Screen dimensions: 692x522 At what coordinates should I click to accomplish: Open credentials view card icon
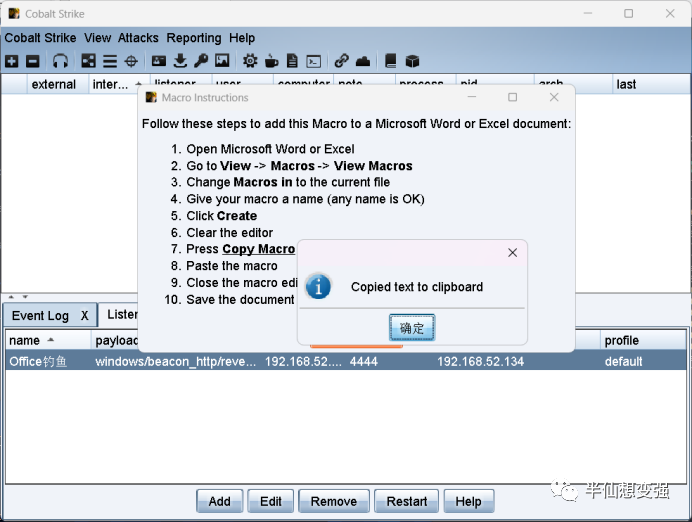coord(158,61)
